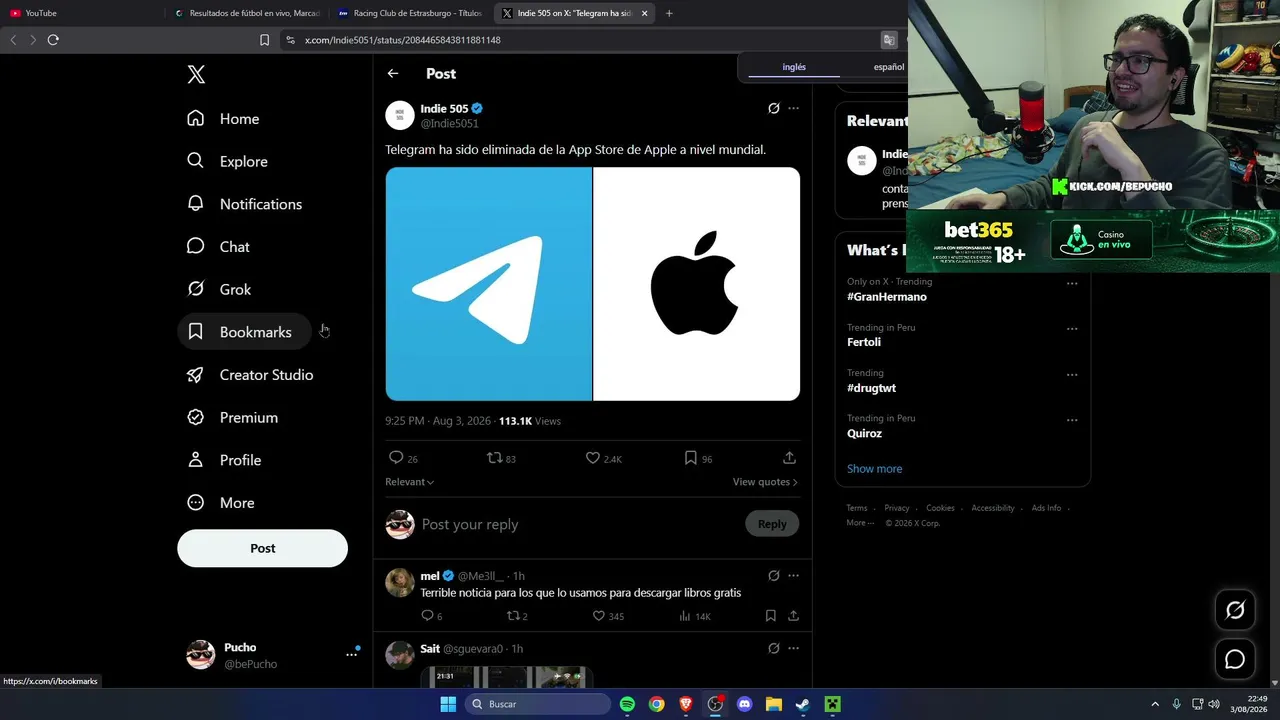Screen dimensions: 1280x720
Task: Click Show more under trends
Action: coord(875,469)
